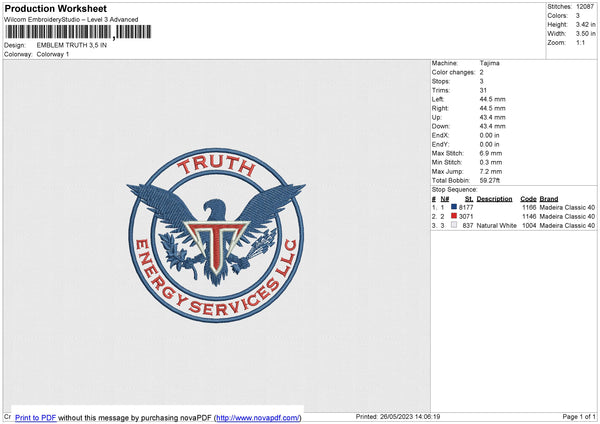Click the 'Colorway 1' value
Viewport: 600px width, 424px height.
coord(53,54)
